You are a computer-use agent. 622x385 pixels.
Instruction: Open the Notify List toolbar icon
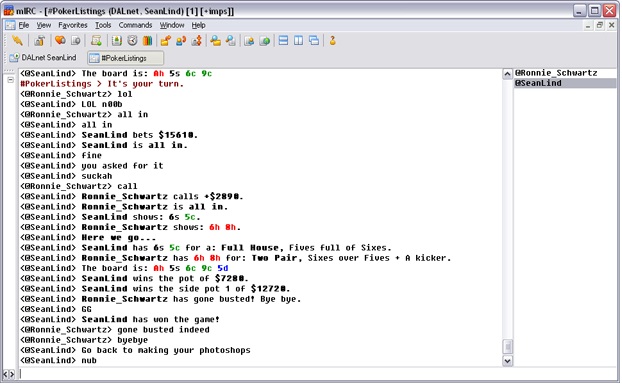pos(249,40)
